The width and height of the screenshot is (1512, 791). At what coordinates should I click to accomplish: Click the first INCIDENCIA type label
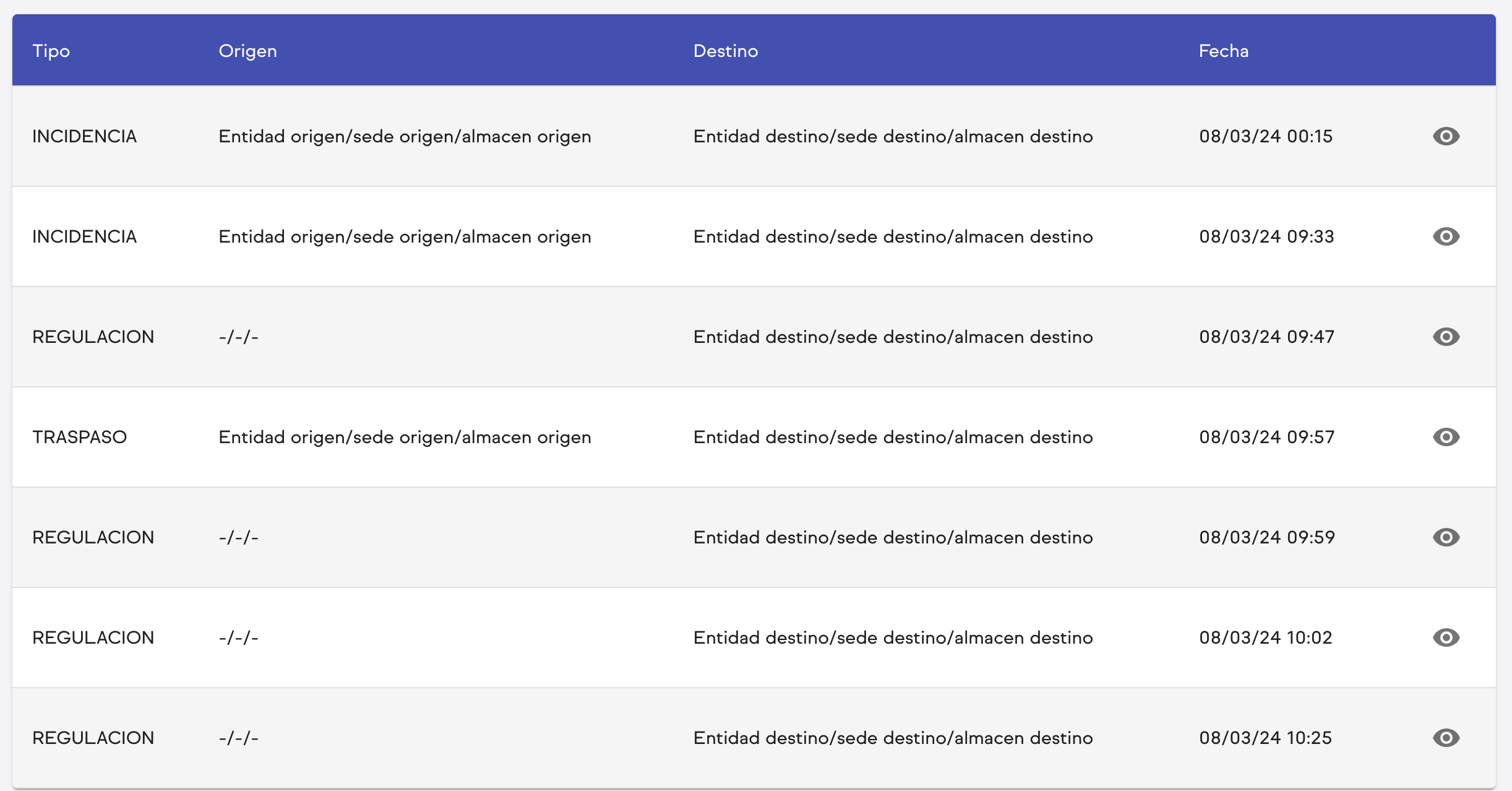(x=85, y=136)
